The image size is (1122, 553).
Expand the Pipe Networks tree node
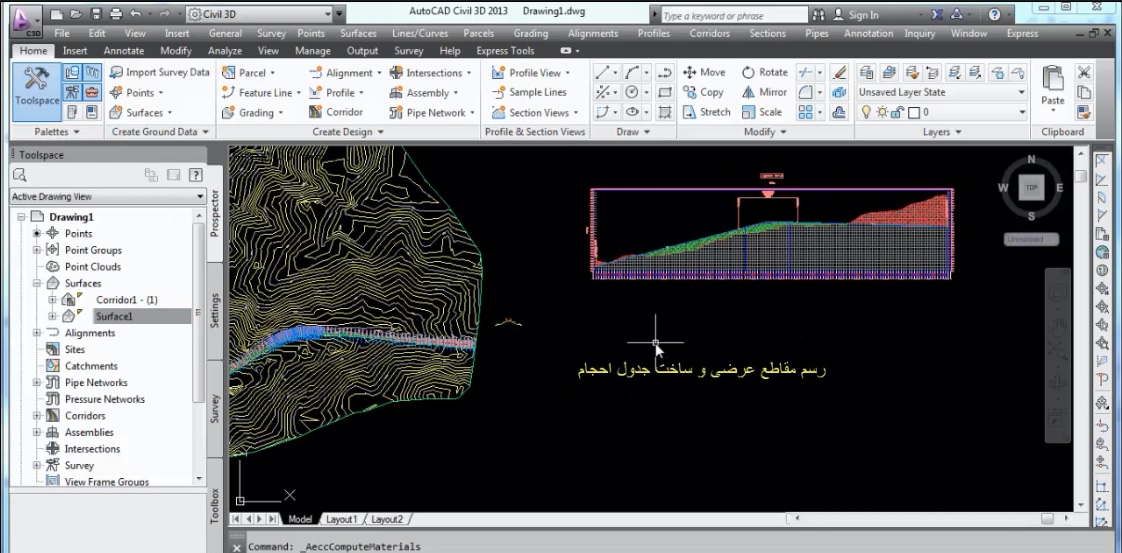pos(36,383)
